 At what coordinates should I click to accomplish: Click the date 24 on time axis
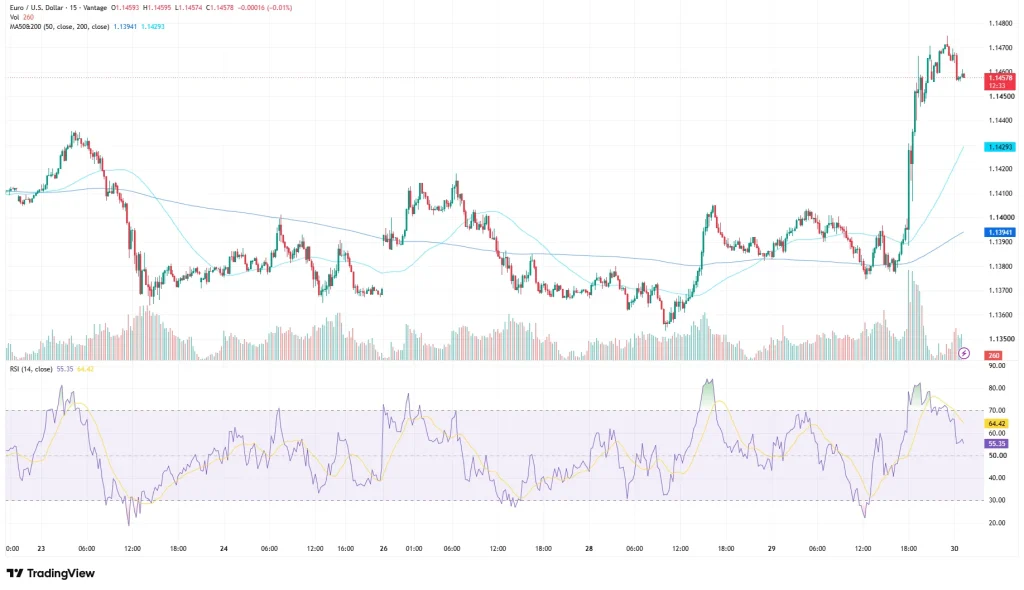pos(224,549)
